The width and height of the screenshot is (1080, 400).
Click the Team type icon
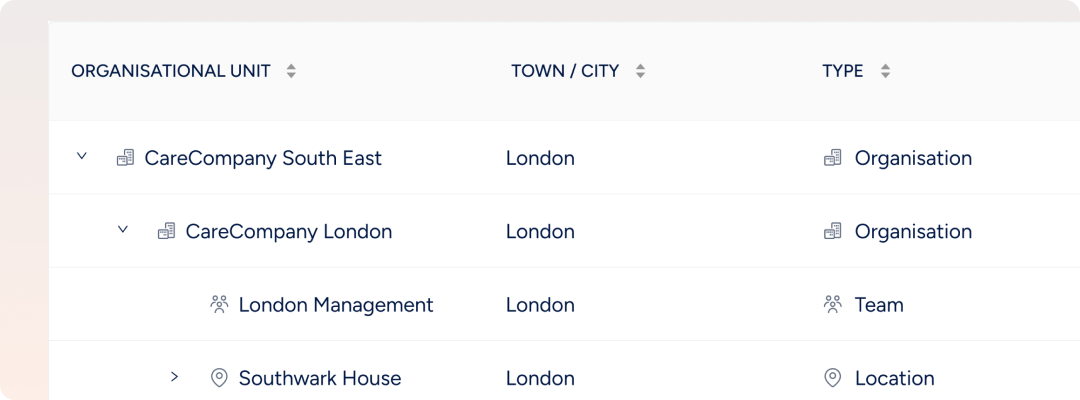(x=832, y=304)
